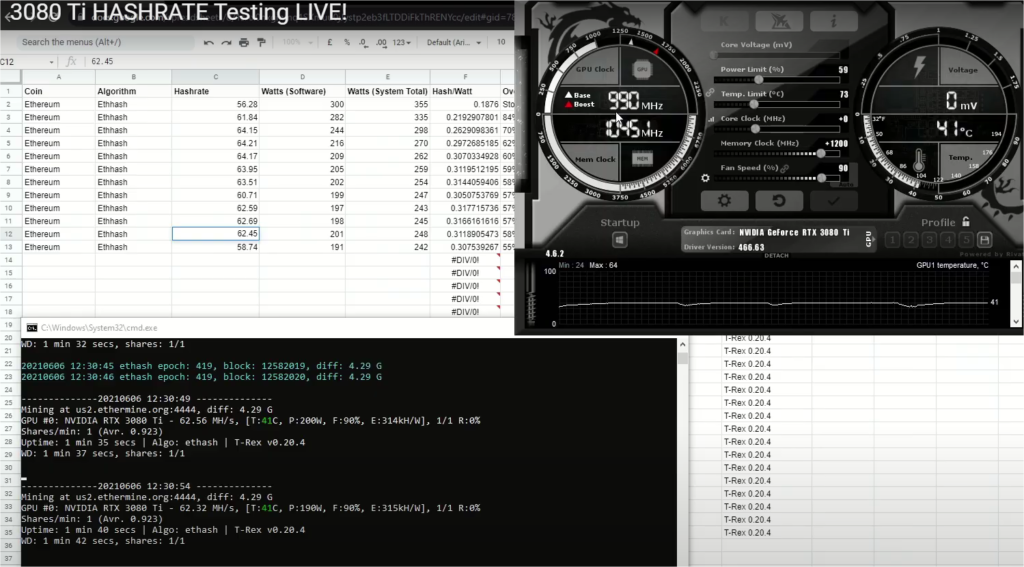
Task: Click the first #DIV/0! error cell
Action: tap(465, 260)
